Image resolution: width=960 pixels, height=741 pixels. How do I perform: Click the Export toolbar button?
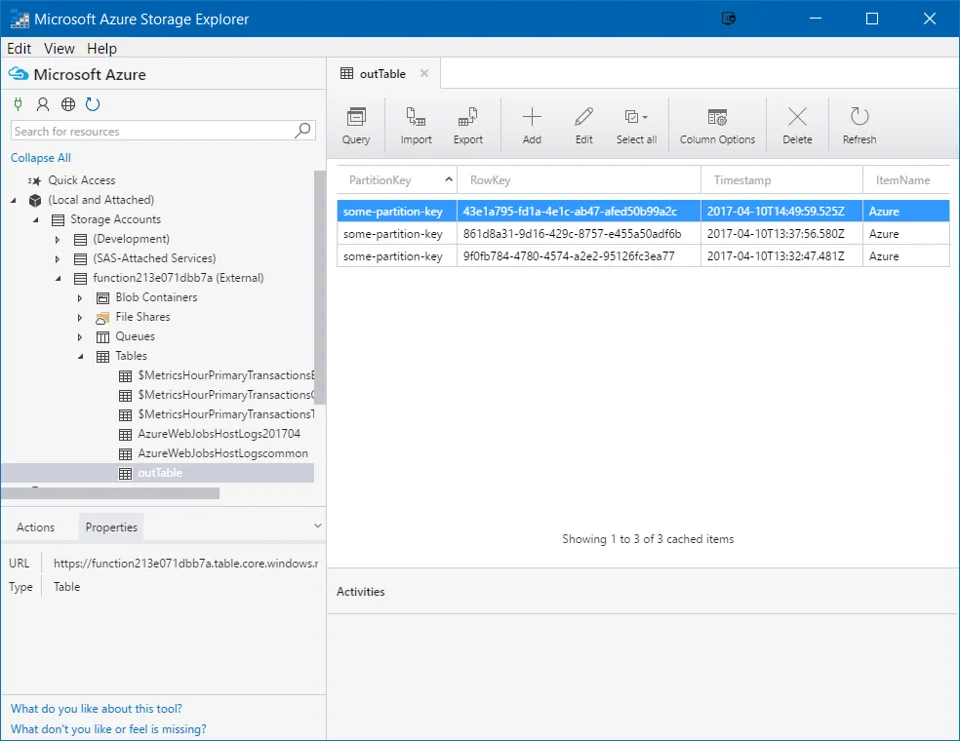(x=468, y=126)
